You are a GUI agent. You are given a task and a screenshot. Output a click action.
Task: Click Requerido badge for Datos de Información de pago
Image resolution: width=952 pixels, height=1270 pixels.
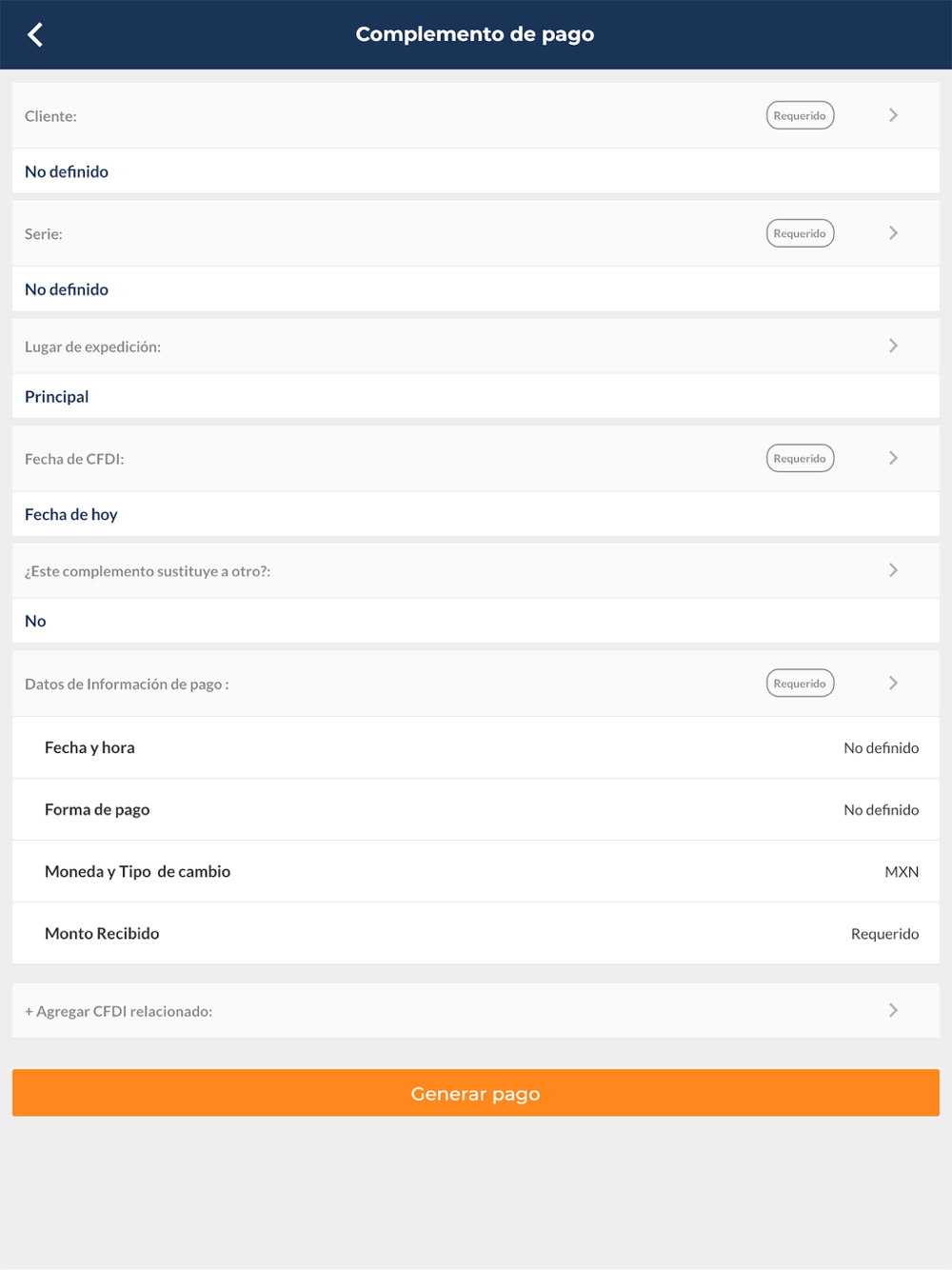coord(800,683)
